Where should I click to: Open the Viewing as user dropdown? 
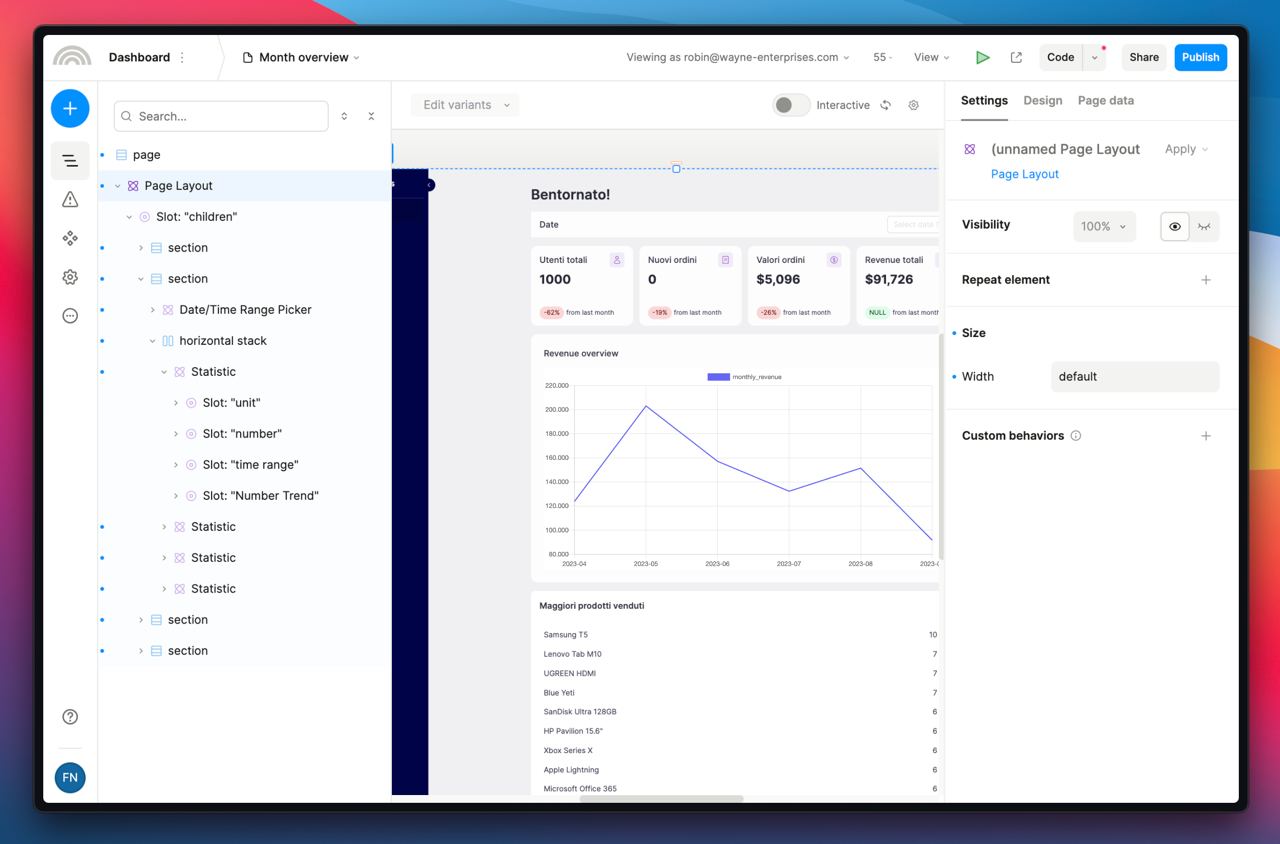tap(738, 57)
